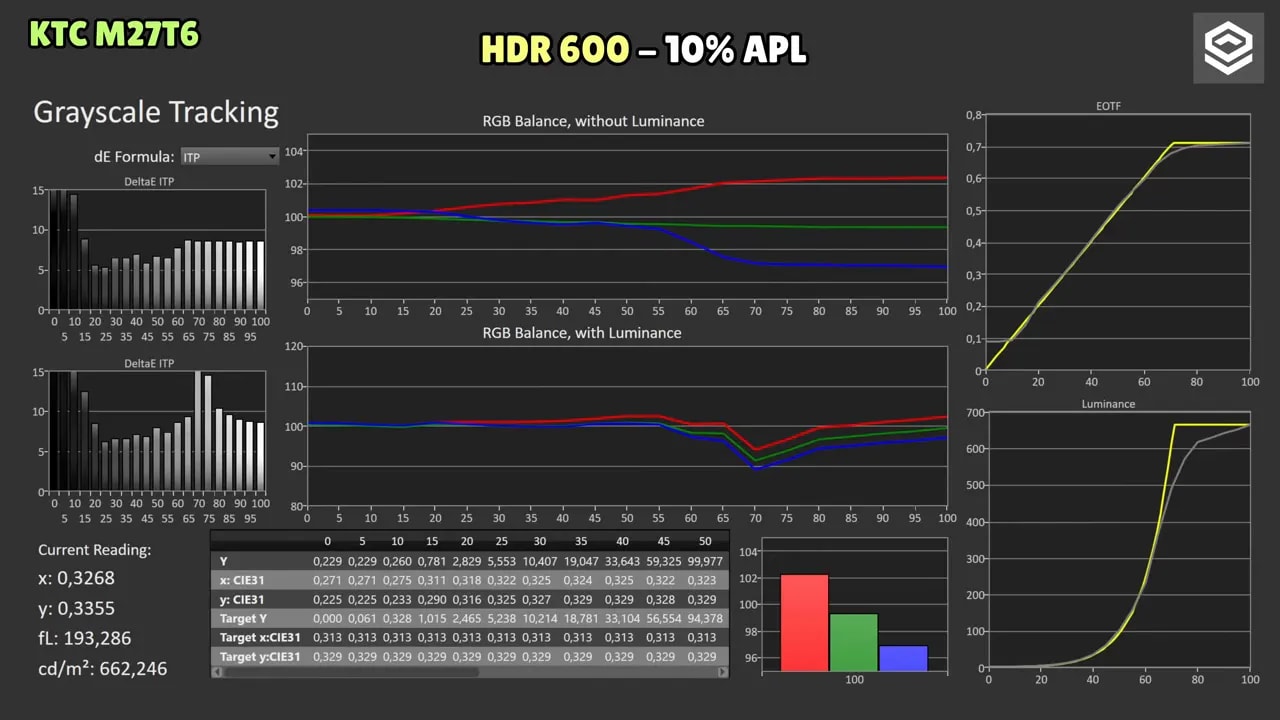Click the y: CIE31 value "0,233"
This screenshot has height=720, width=1280.
tap(397, 599)
